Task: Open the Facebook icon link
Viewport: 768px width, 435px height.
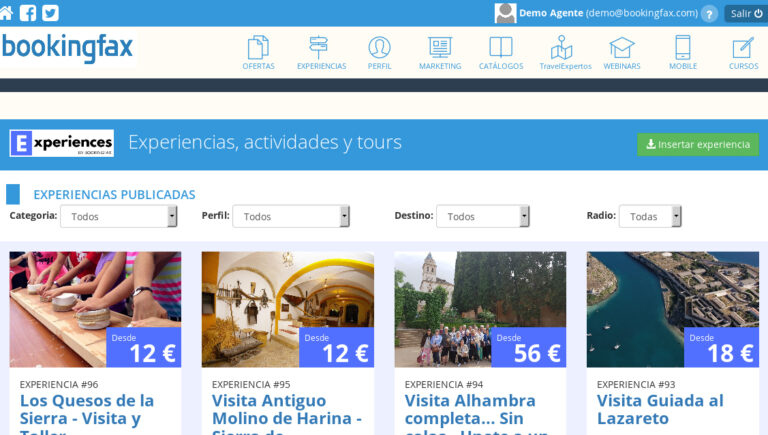Action: [x=28, y=13]
